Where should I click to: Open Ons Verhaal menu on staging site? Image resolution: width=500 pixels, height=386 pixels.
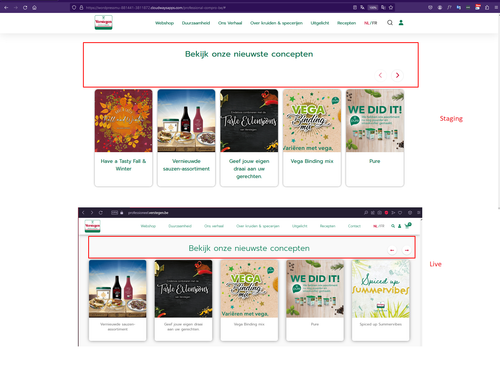pyautogui.click(x=230, y=23)
